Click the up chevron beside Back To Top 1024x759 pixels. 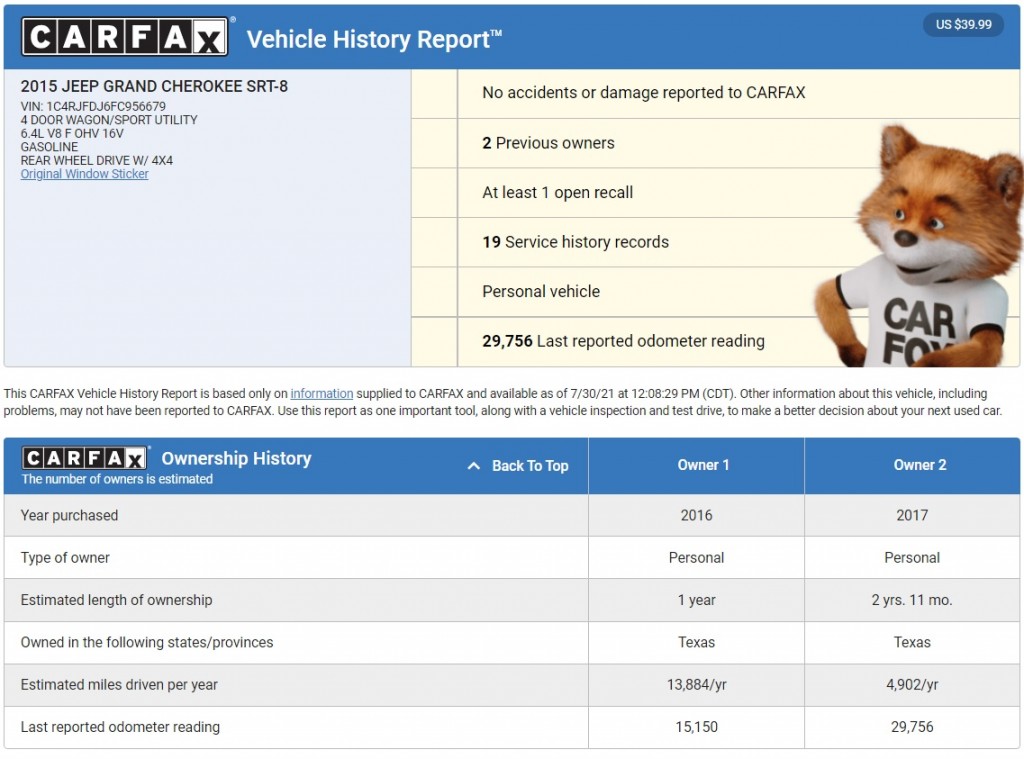(x=474, y=466)
